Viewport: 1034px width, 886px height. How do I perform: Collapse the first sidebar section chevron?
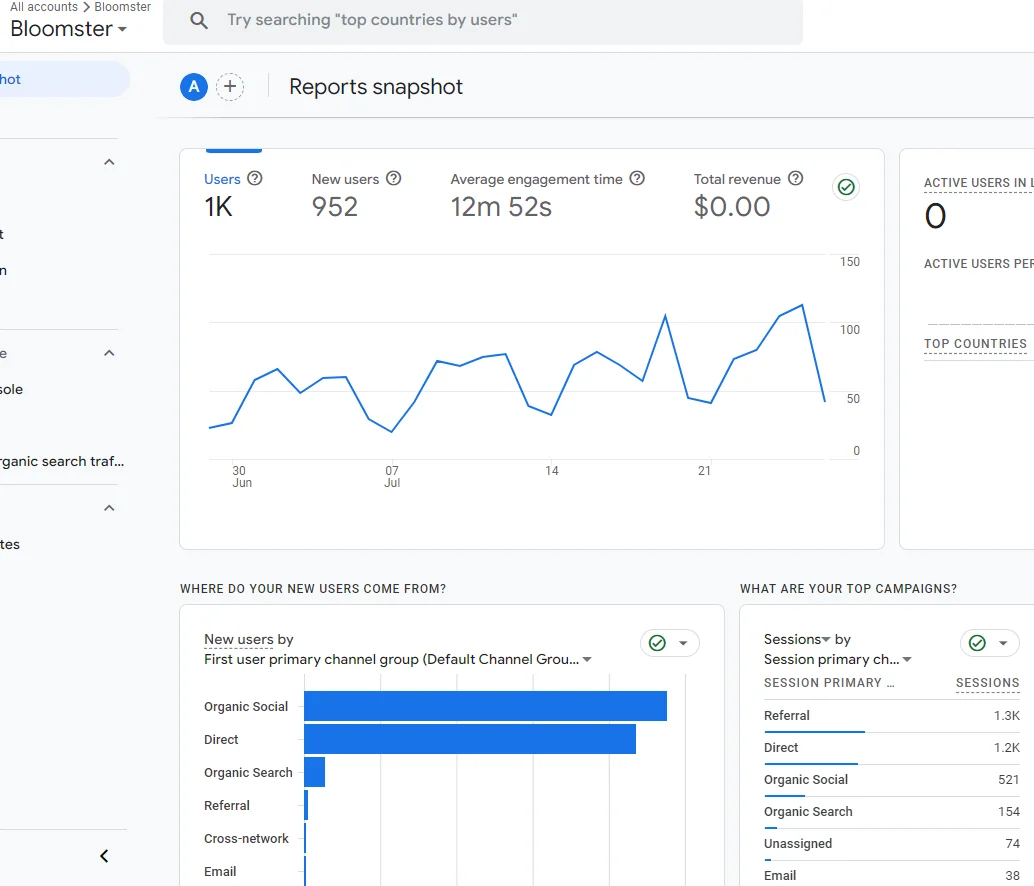point(109,162)
